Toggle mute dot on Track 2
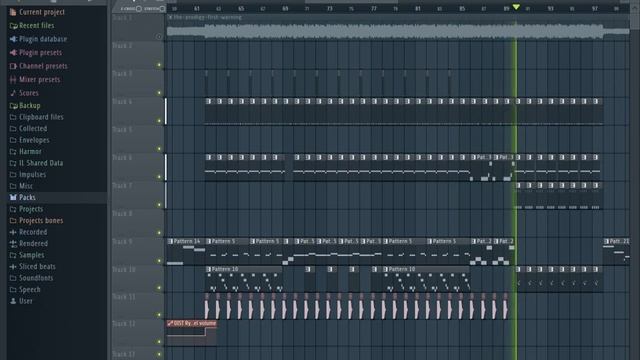The image size is (640, 360). point(159,65)
